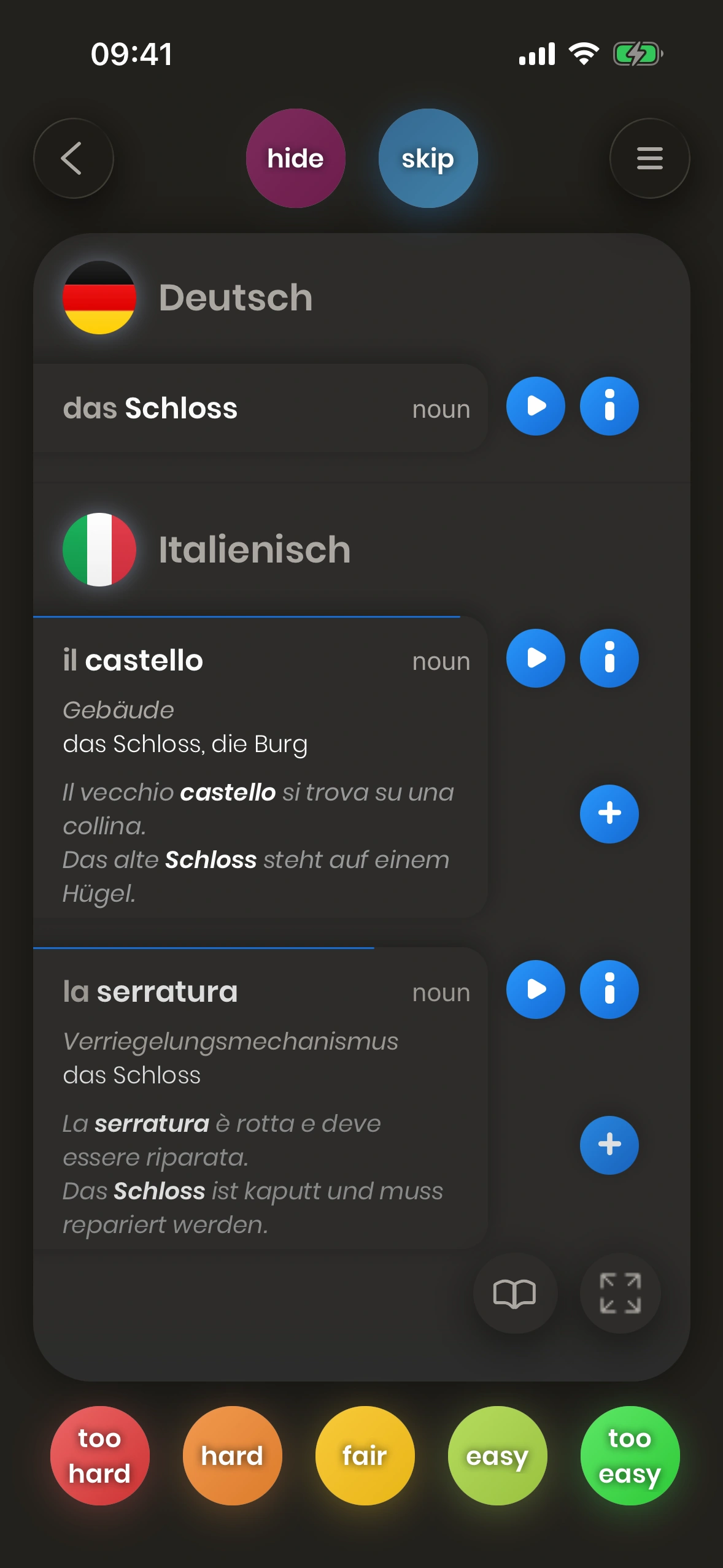This screenshot has width=723, height=1568.
Task: Play pronunciation of il castello
Action: pyautogui.click(x=535, y=658)
